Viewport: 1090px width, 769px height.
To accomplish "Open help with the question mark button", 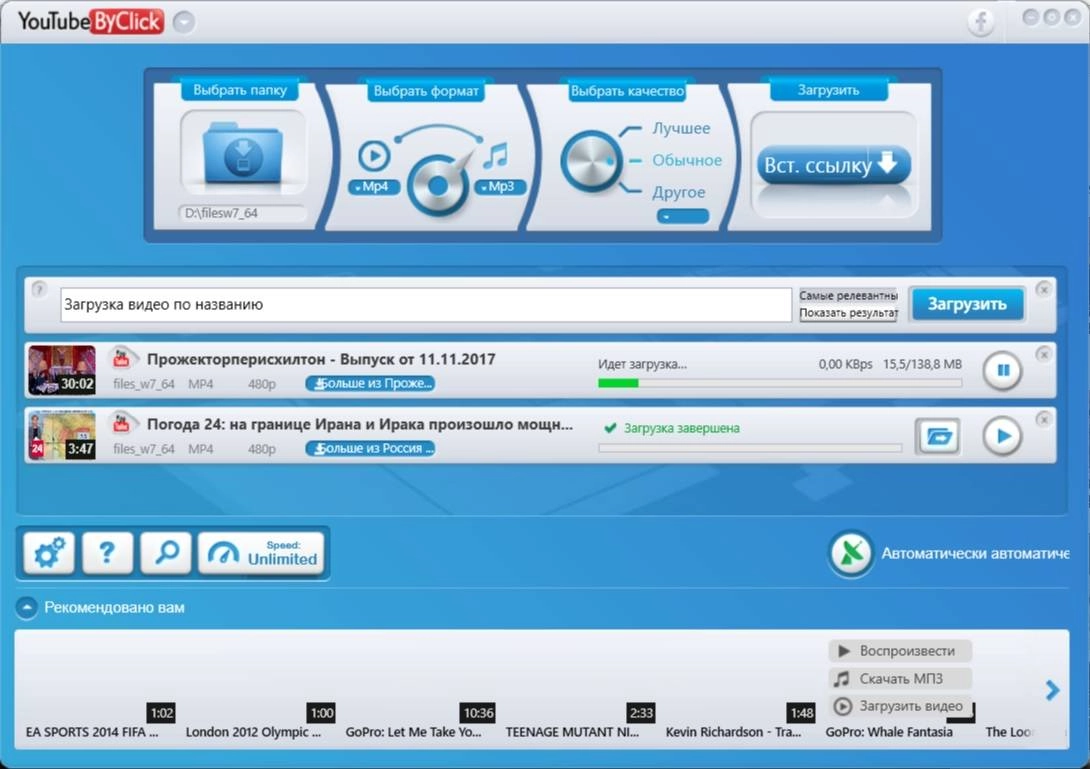I will tap(107, 553).
